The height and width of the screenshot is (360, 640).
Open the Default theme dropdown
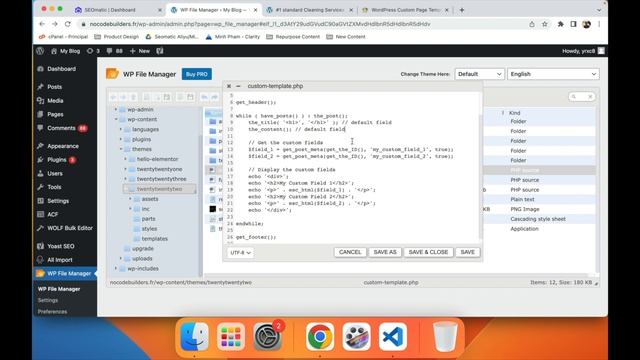pyautogui.click(x=479, y=74)
